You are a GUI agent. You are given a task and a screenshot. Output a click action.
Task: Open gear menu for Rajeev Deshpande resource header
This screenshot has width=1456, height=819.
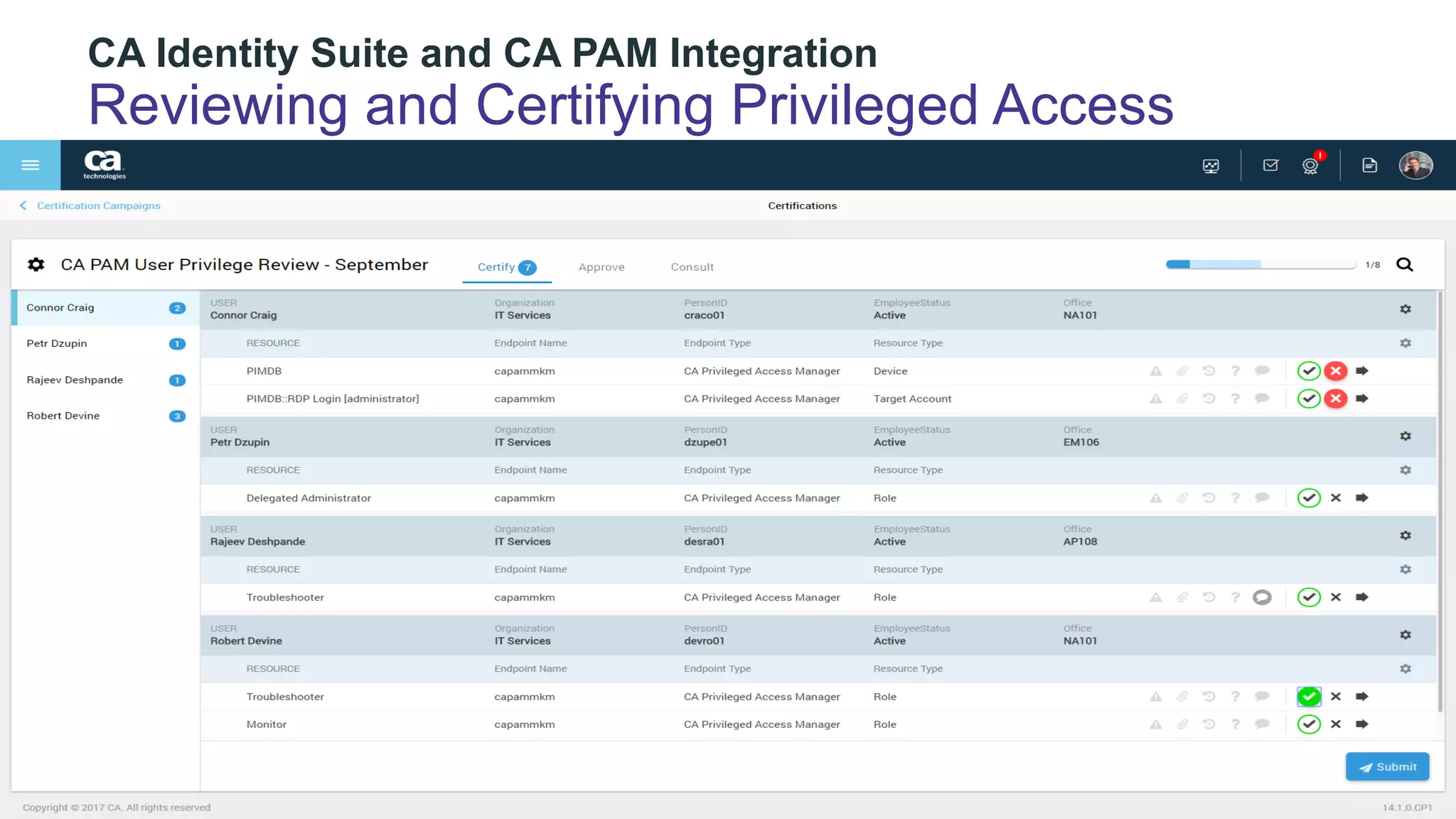click(1406, 570)
